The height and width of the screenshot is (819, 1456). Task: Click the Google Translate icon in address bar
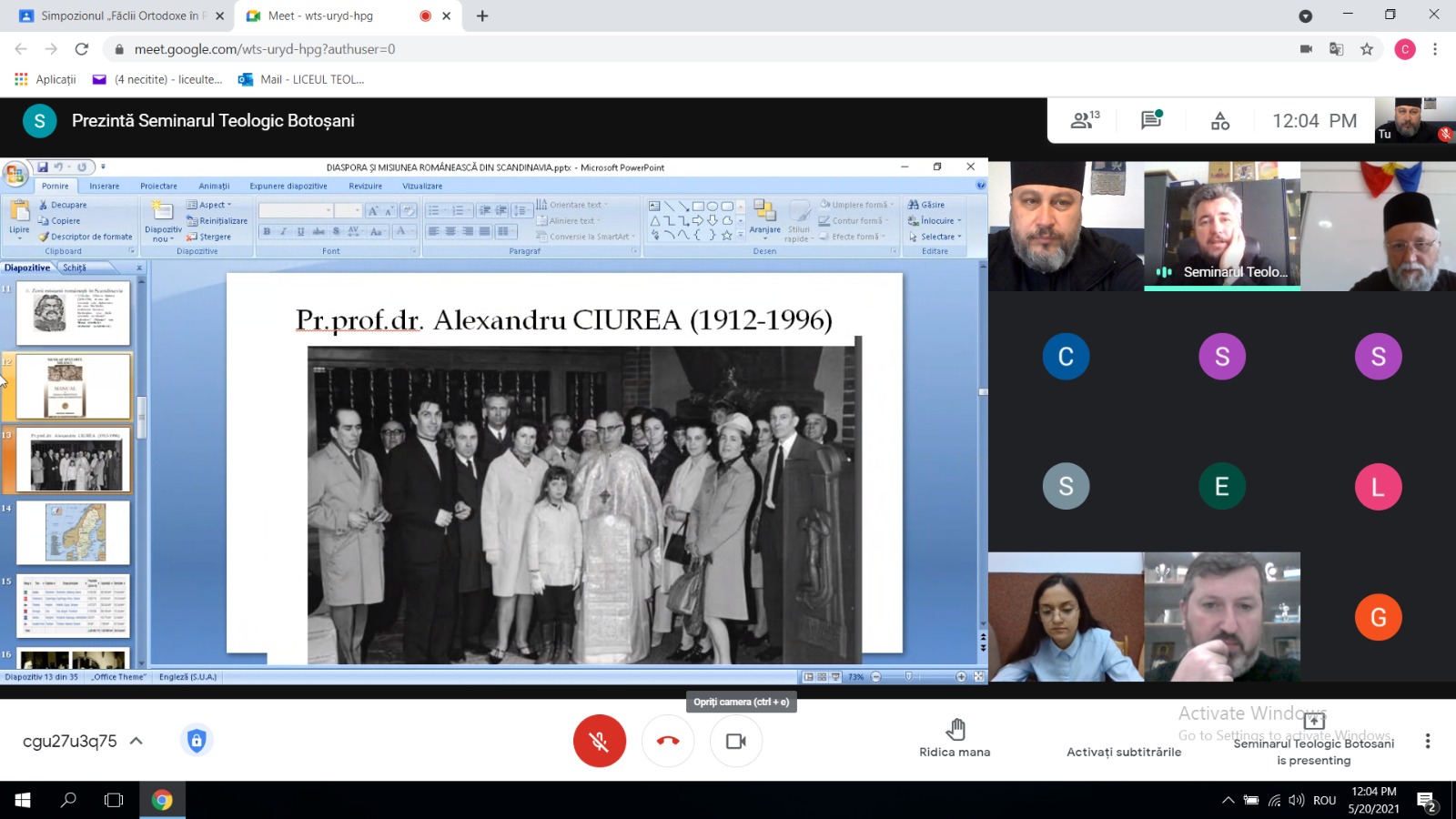tap(1336, 49)
